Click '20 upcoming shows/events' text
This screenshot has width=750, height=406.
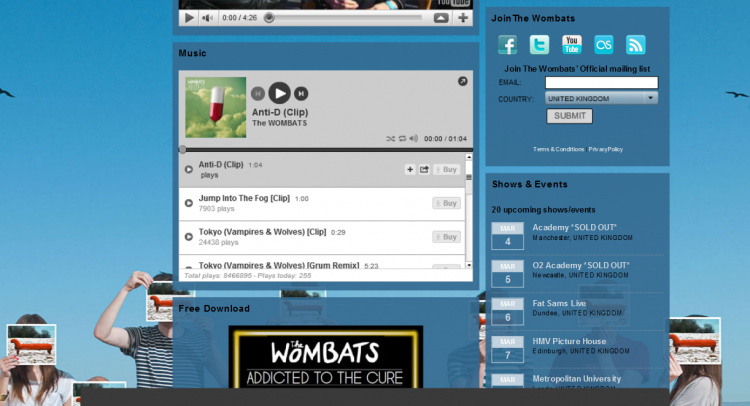pyautogui.click(x=543, y=210)
